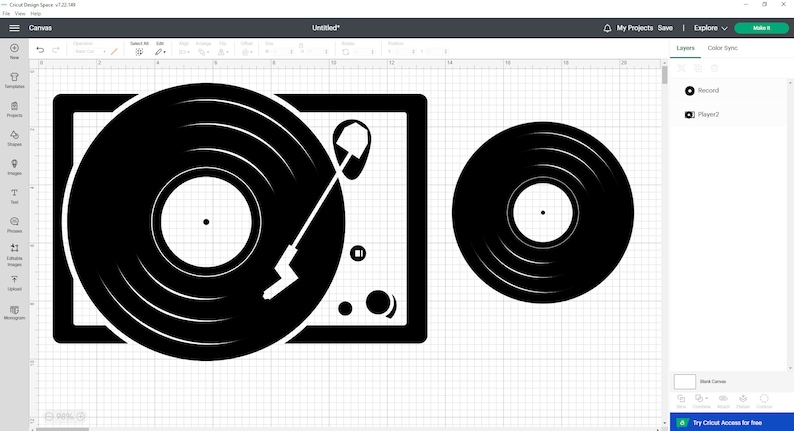Open the Shapes tool
This screenshot has height=431, width=794.
point(14,138)
